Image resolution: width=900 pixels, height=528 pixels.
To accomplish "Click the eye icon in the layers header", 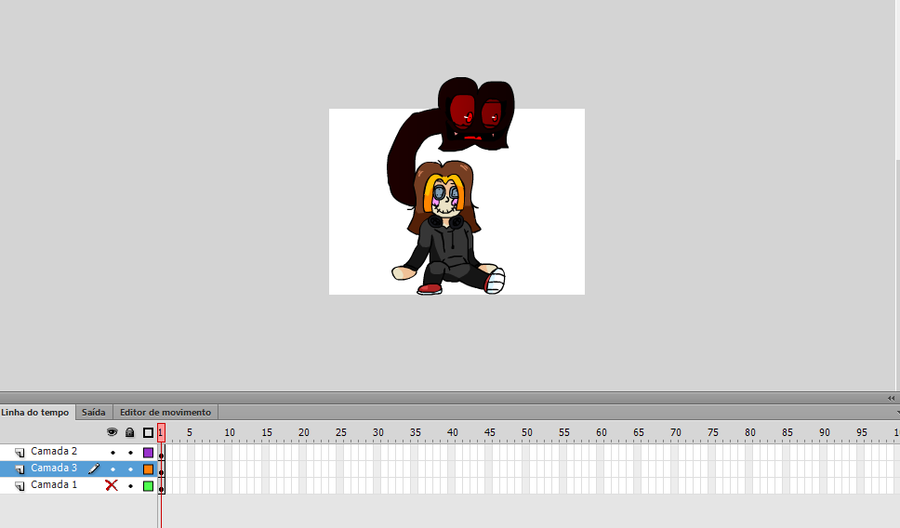I will [x=112, y=432].
